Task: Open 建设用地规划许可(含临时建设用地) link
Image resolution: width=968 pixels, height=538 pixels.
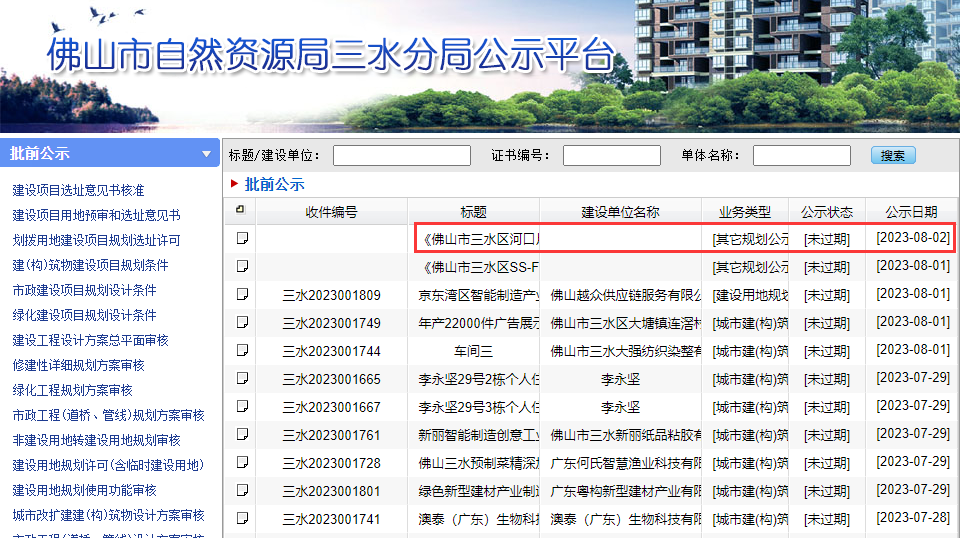Action: click(109, 465)
